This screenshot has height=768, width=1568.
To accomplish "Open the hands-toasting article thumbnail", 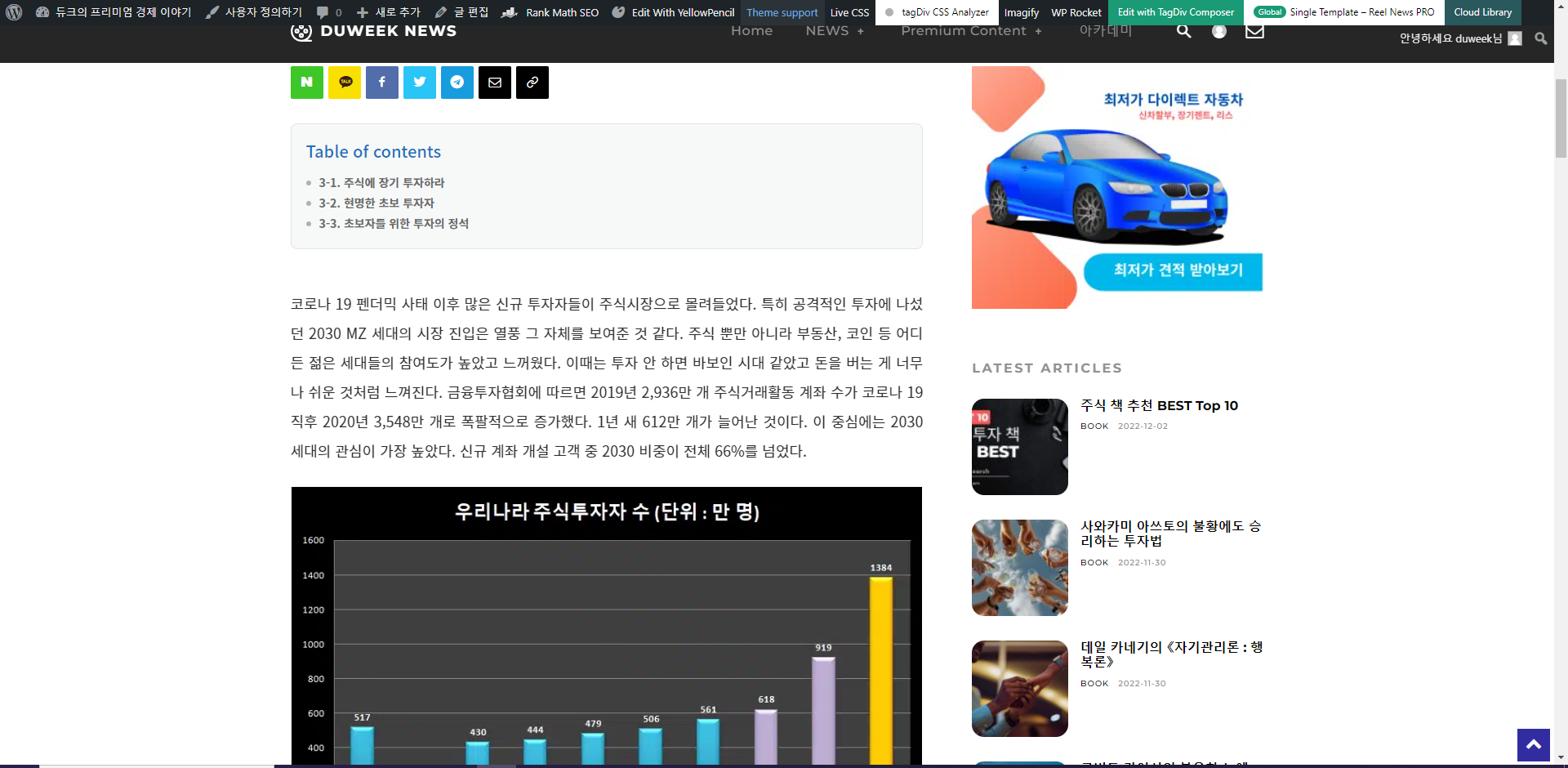I will (1020, 568).
